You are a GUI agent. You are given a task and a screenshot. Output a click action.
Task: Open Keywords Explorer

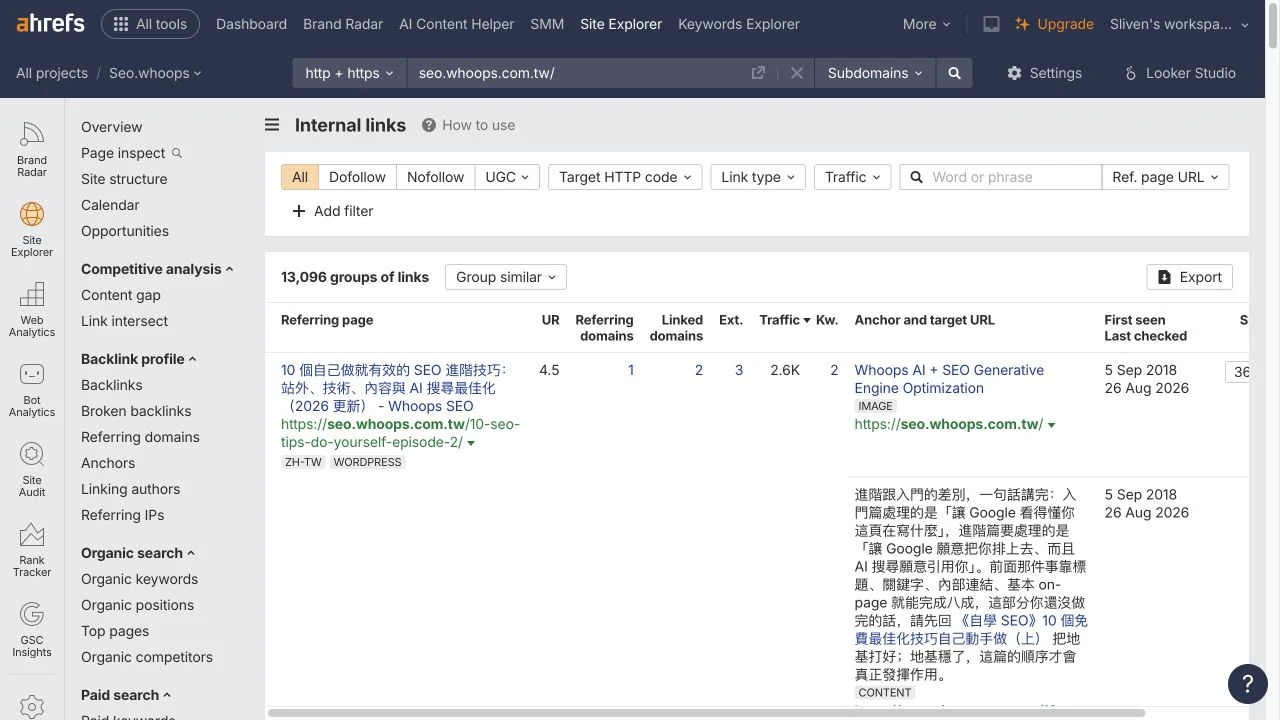pos(739,24)
